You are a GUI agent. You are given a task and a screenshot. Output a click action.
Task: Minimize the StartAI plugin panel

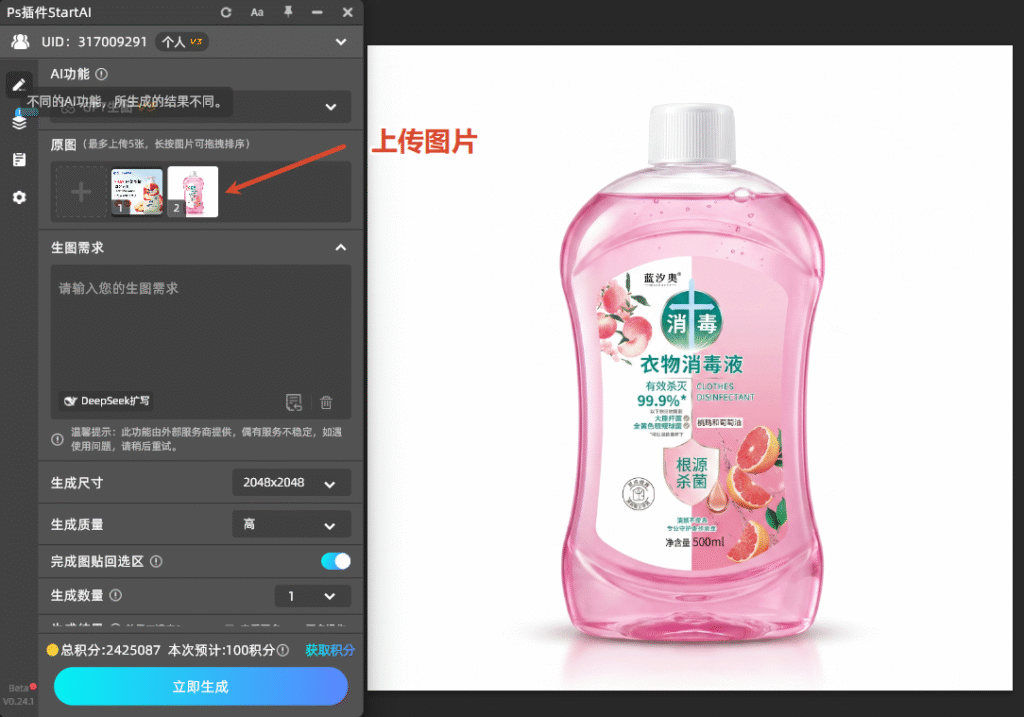click(x=317, y=12)
